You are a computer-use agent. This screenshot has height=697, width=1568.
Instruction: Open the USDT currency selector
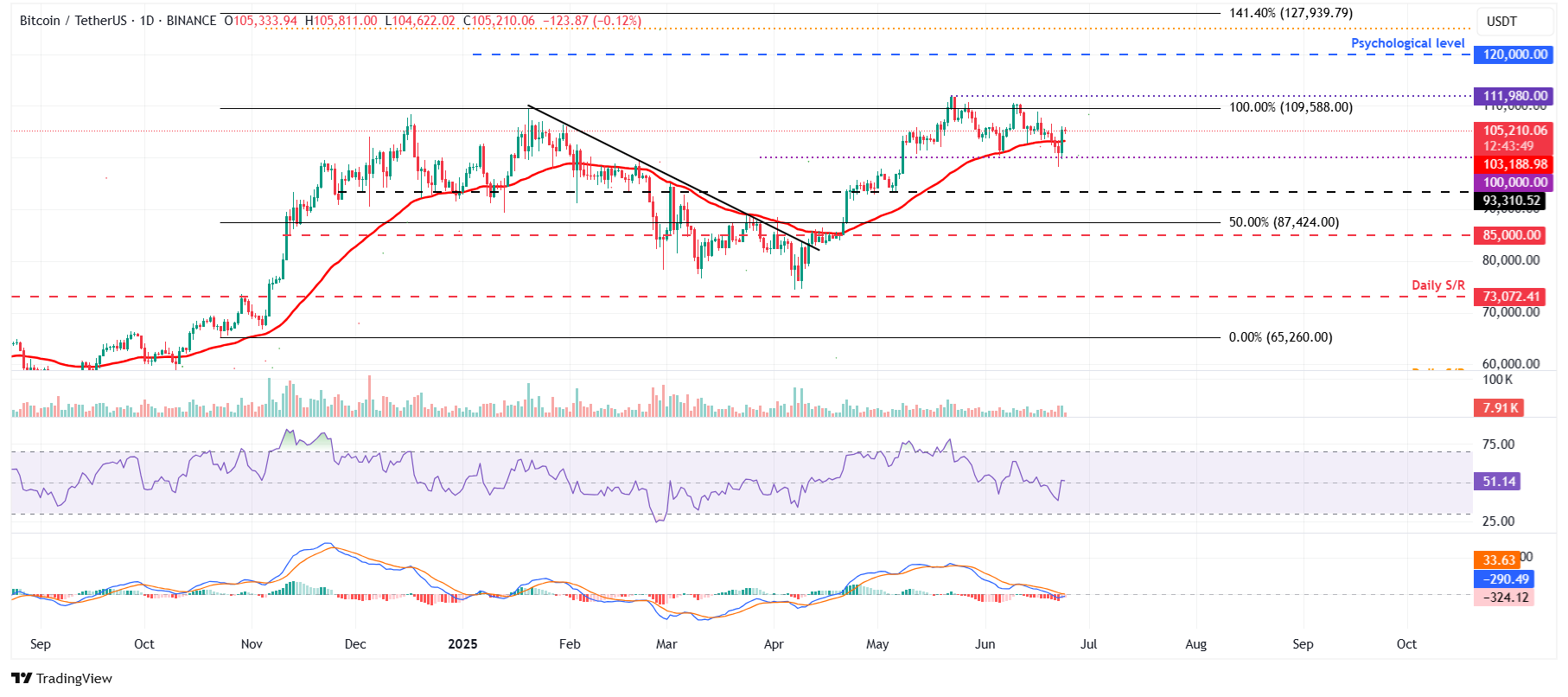[x=1501, y=22]
